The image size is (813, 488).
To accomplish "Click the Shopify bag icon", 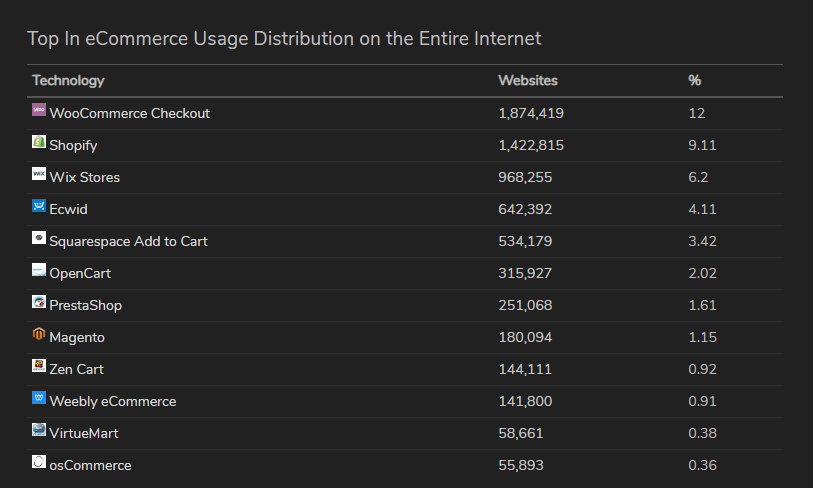I will click(39, 142).
